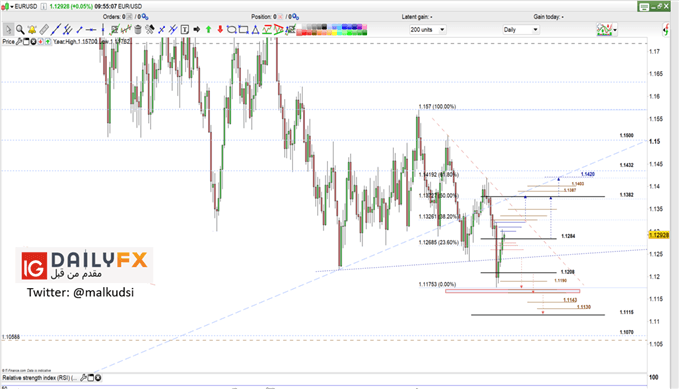Viewport: 679px width, 389px height.
Task: Click the RSI panel window icon
Action: (x=91, y=378)
